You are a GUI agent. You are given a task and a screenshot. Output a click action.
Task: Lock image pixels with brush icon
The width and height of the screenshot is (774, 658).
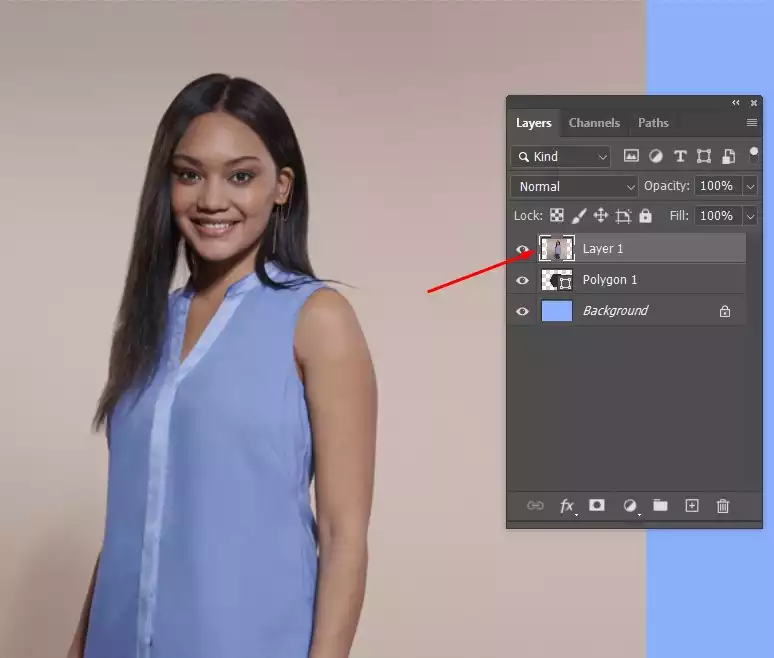click(x=579, y=216)
